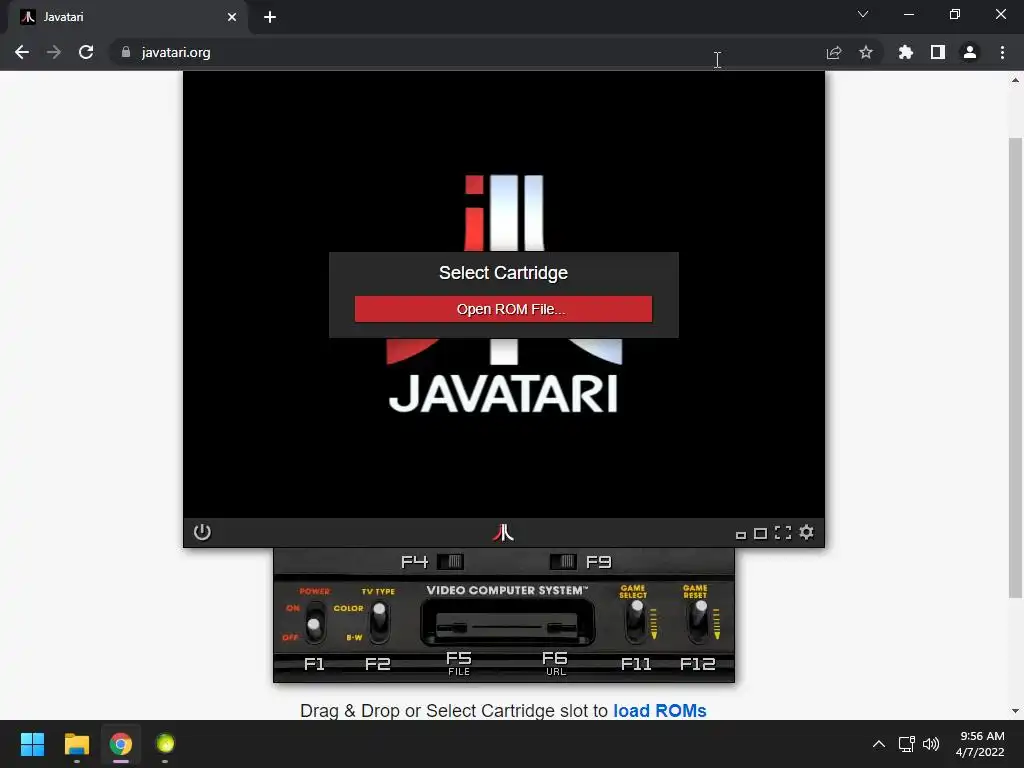Click the cartridge slot on console
Image resolution: width=1024 pixels, height=768 pixels.
(507, 622)
